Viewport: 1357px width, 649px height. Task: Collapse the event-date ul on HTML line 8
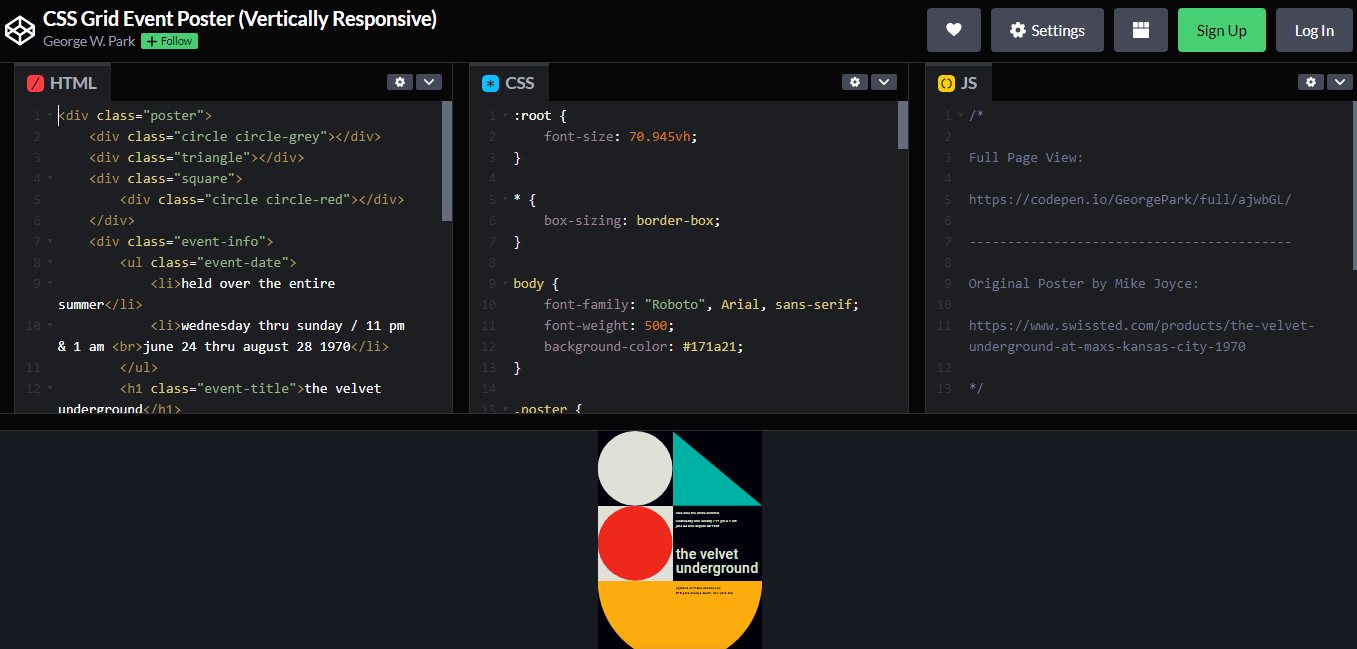pyautogui.click(x=50, y=263)
